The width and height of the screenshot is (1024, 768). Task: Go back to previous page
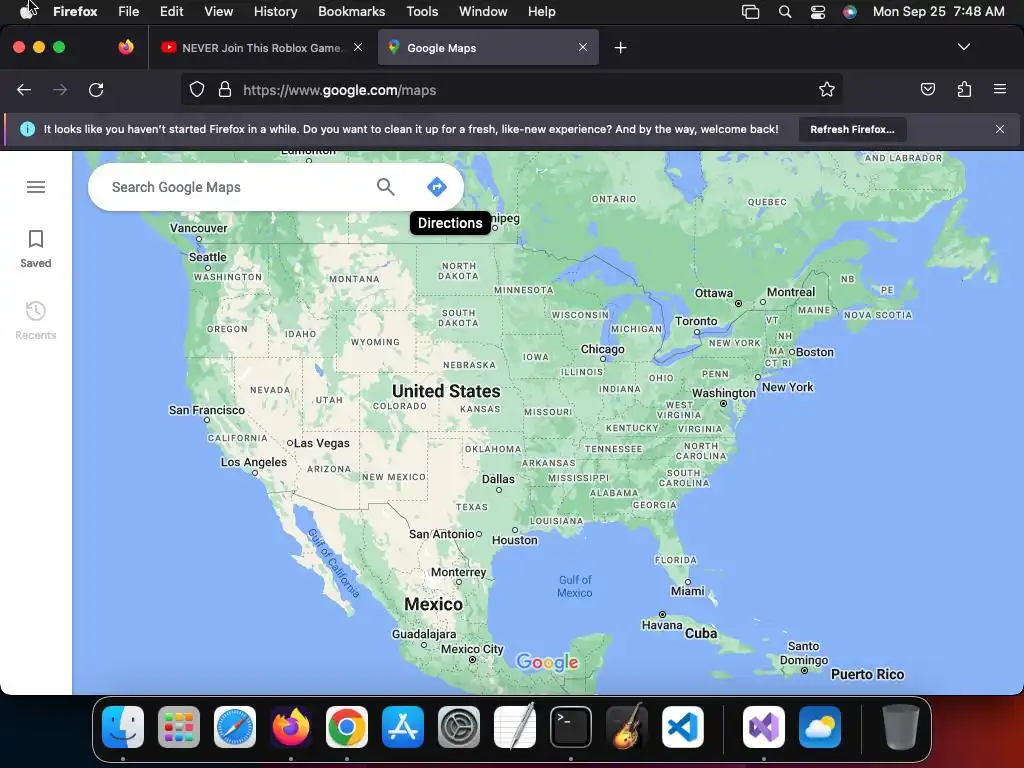point(24,90)
